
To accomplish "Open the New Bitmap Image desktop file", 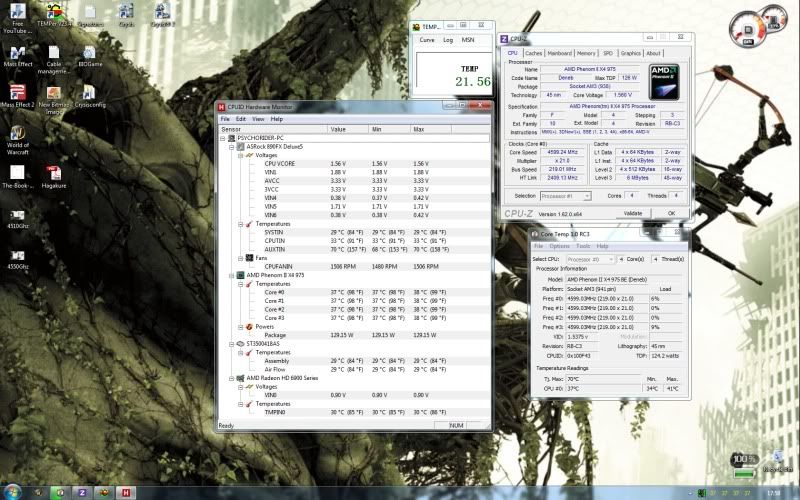I will point(54,99).
